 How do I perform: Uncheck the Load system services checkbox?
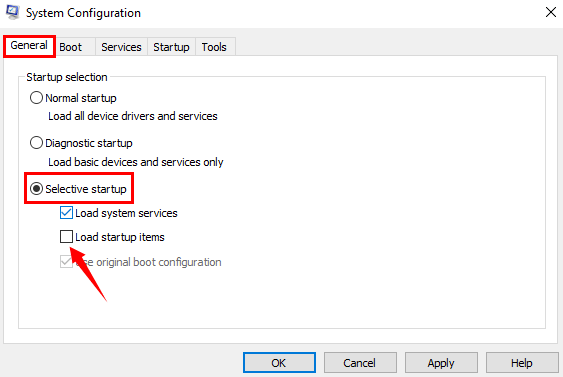[66, 213]
